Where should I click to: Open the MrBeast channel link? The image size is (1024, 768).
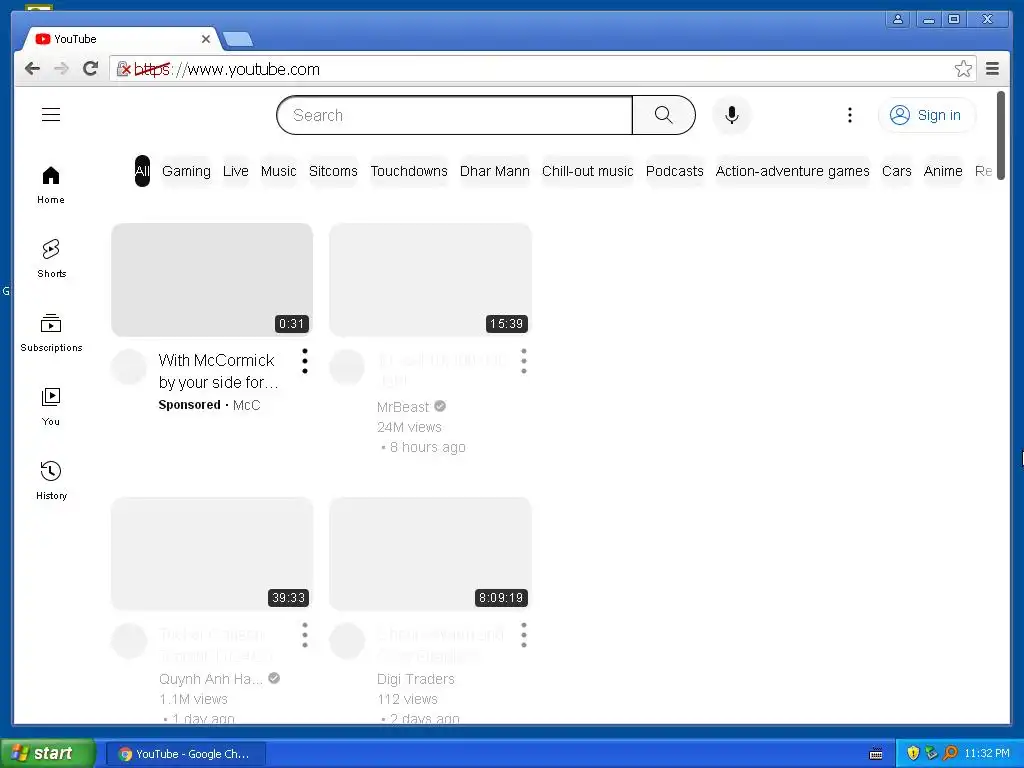point(402,407)
